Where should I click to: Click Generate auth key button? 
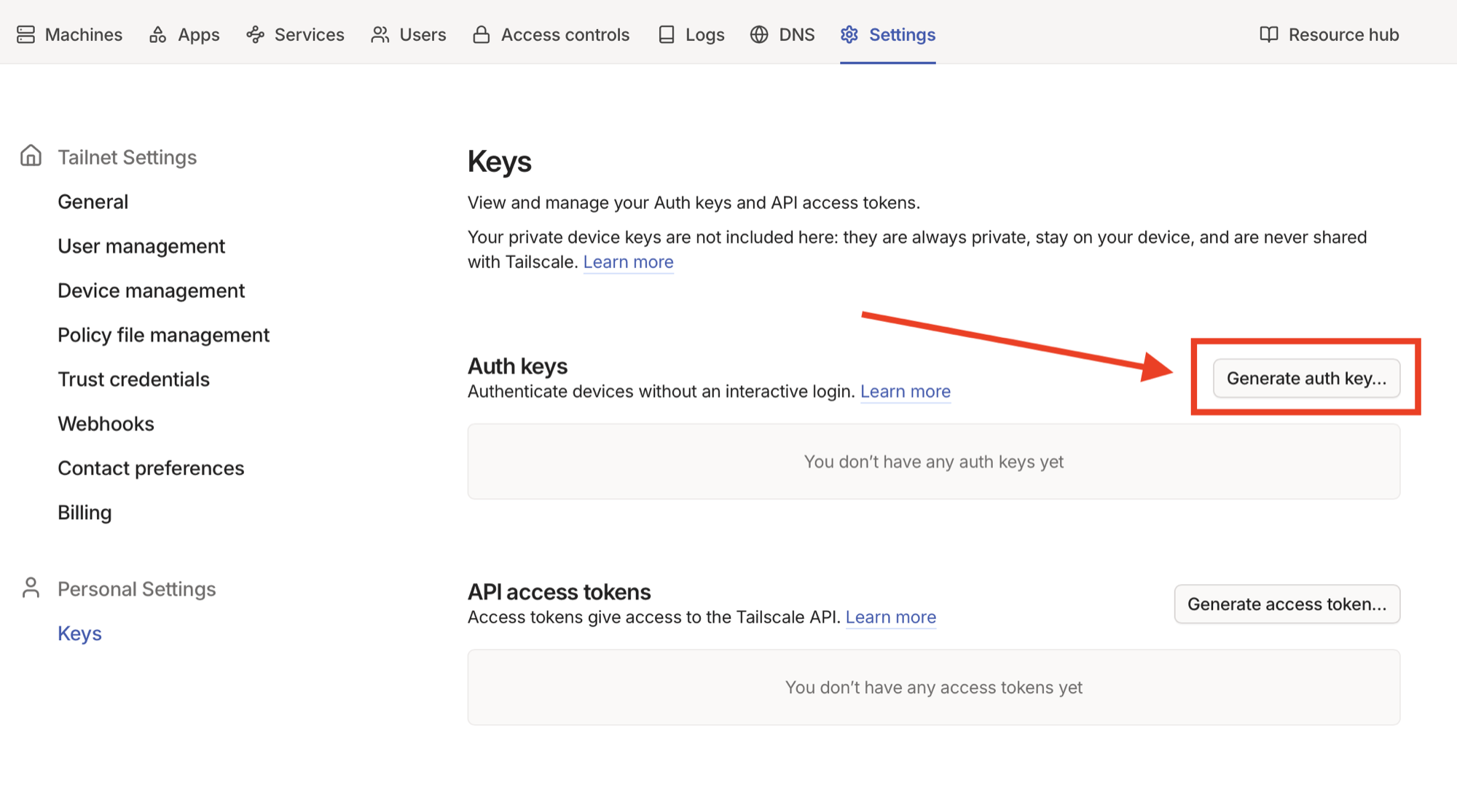click(x=1306, y=378)
